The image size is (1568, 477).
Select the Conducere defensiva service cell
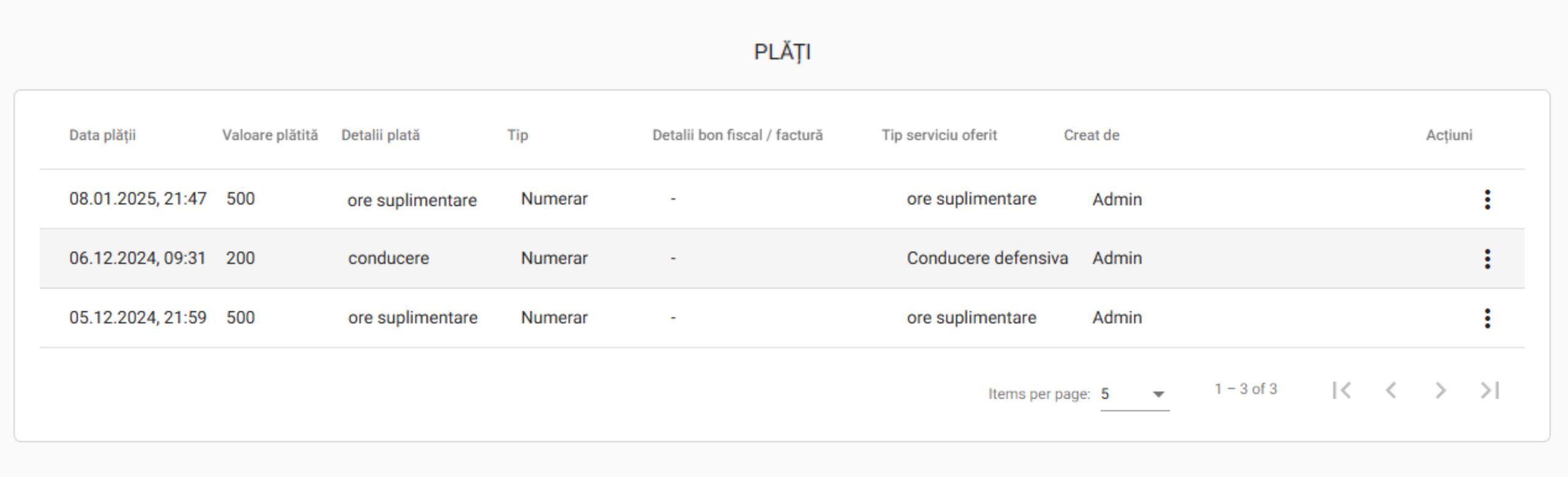(x=987, y=258)
